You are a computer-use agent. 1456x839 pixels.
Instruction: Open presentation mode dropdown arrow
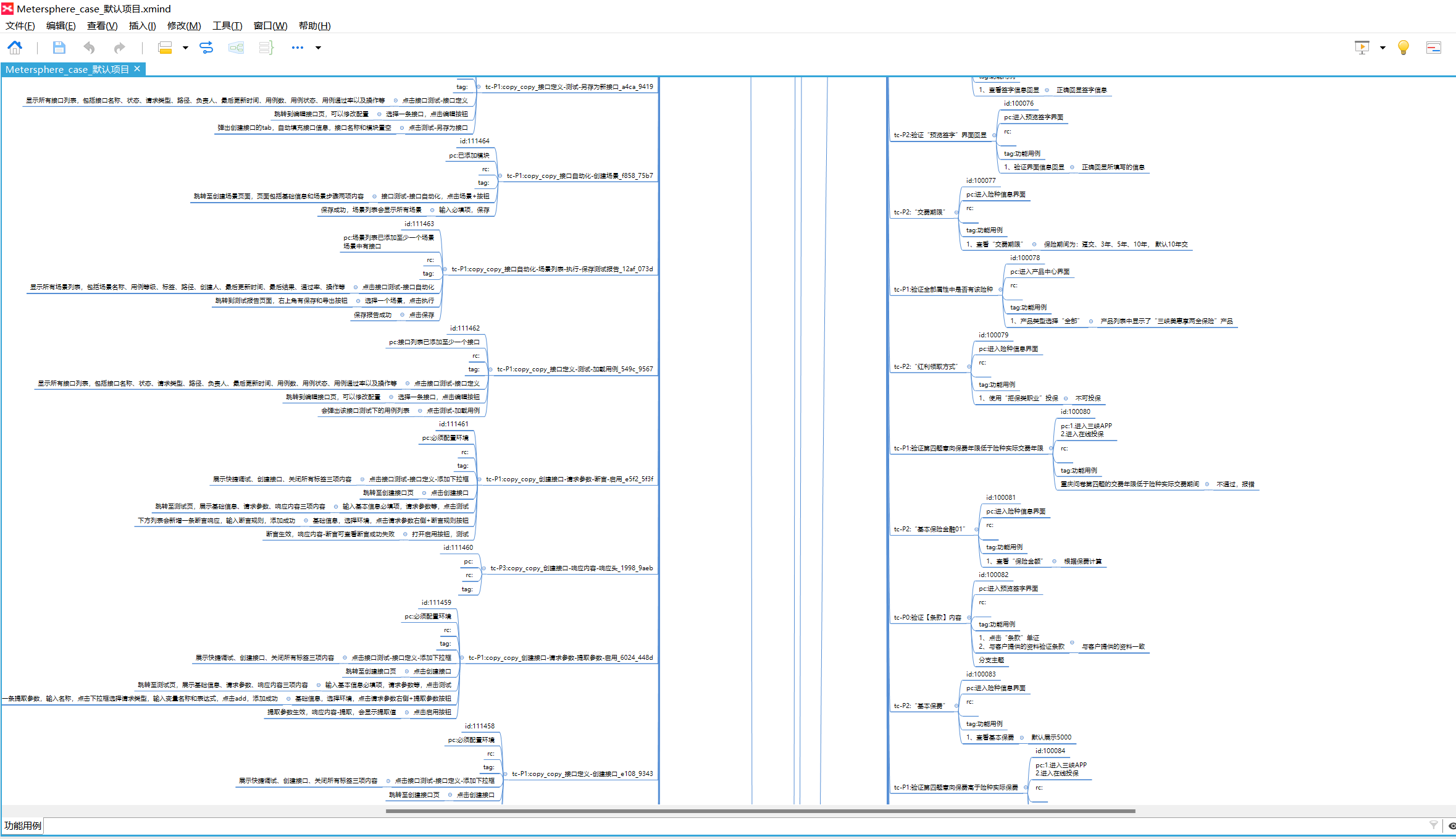tap(1383, 48)
